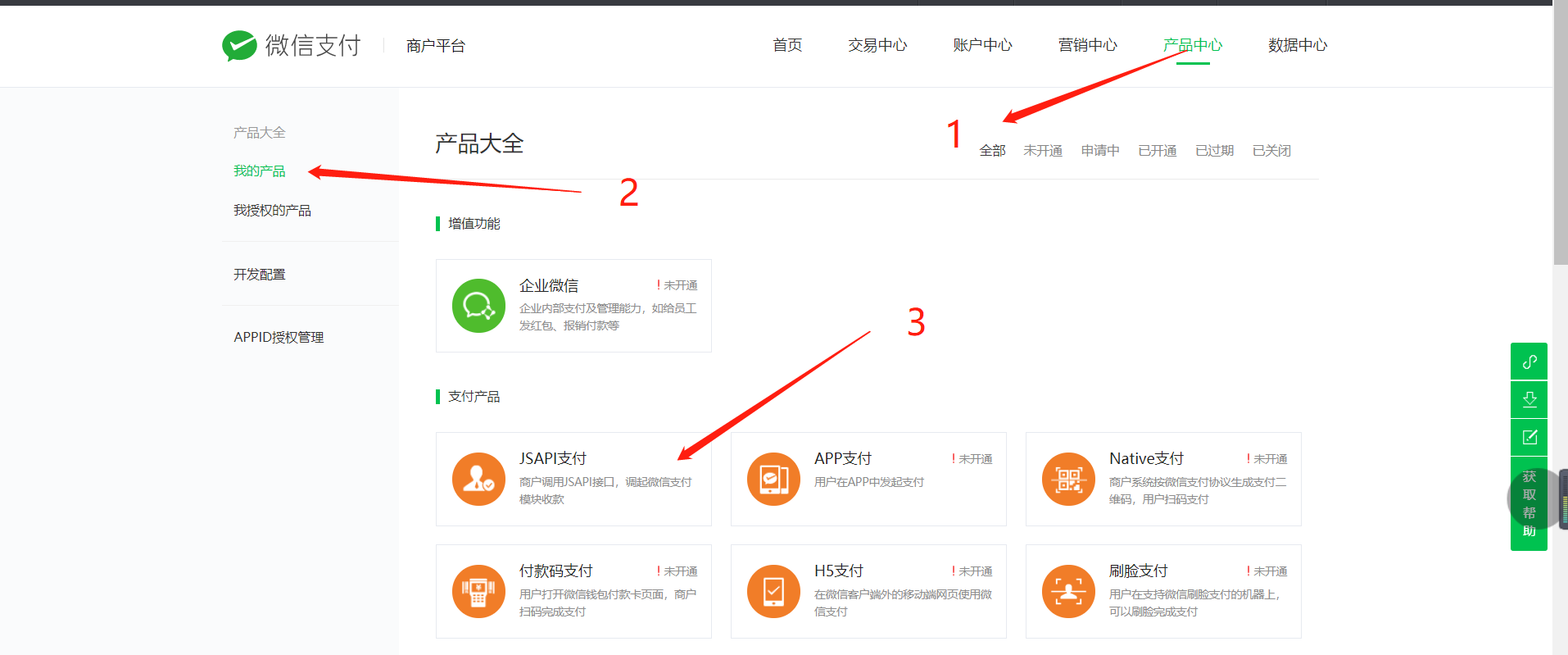Click the 刷脸支付 product title
The width and height of the screenshot is (1568, 655).
(1139, 571)
